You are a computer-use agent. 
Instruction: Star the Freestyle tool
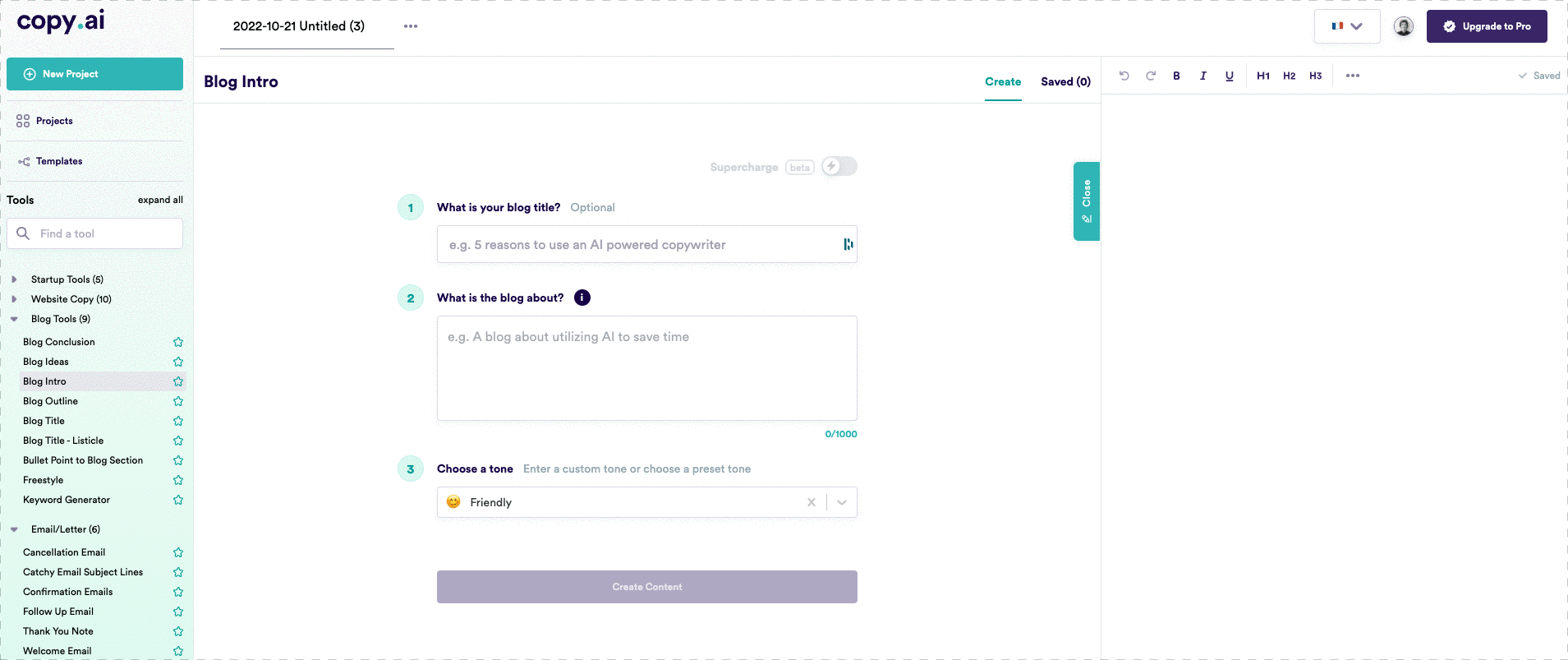[178, 480]
